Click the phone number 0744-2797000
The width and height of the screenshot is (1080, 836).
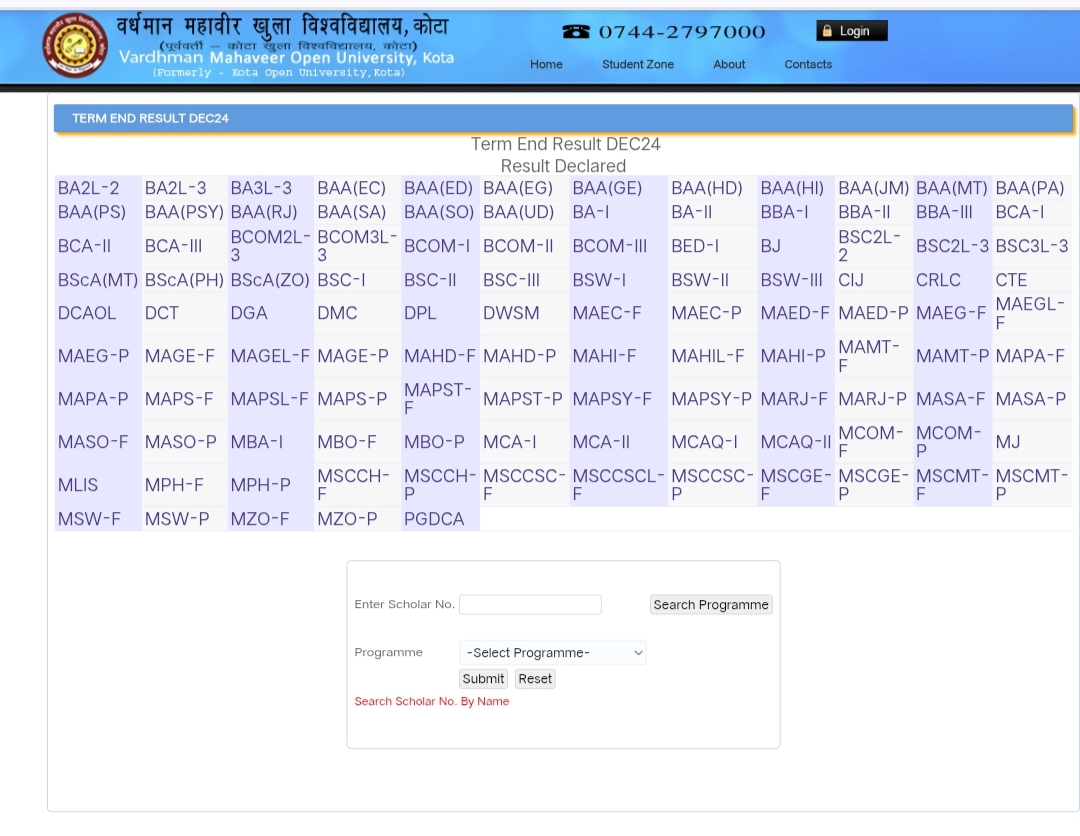click(681, 32)
